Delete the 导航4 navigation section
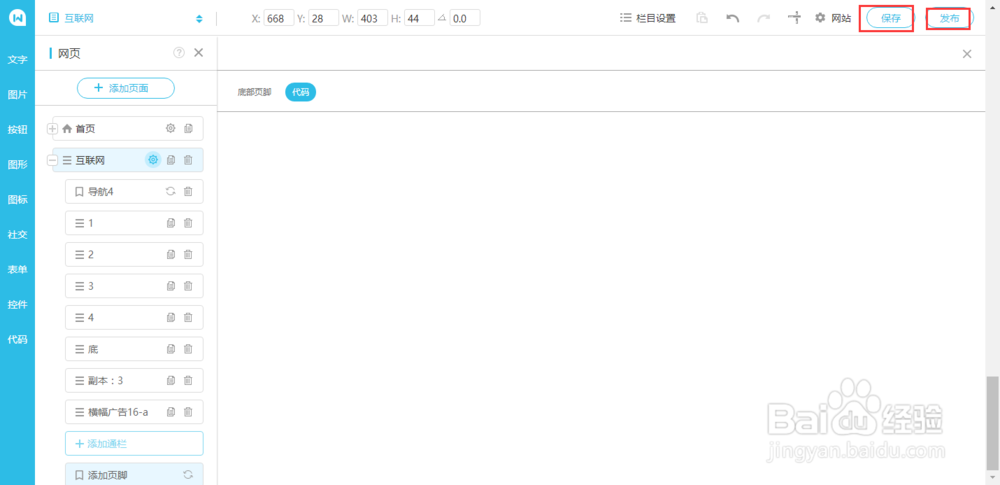This screenshot has width=1000, height=485. pos(188,191)
